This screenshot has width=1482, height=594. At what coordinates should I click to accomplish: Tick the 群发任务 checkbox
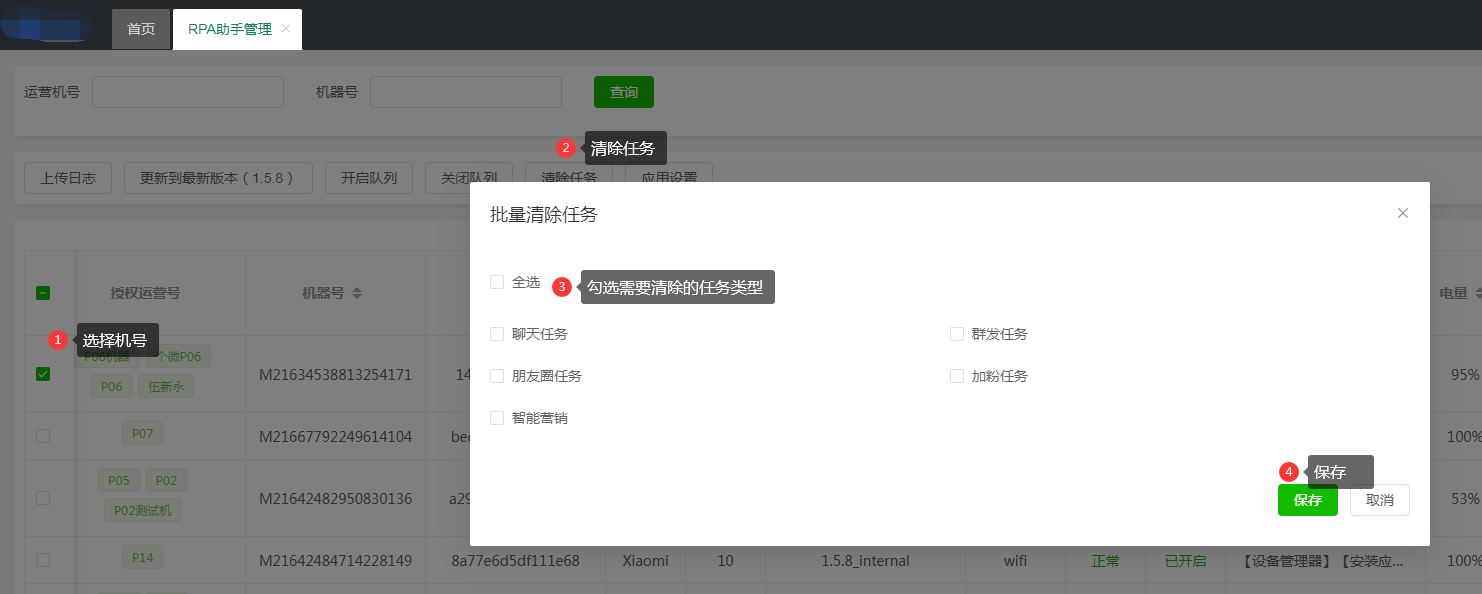(957, 334)
